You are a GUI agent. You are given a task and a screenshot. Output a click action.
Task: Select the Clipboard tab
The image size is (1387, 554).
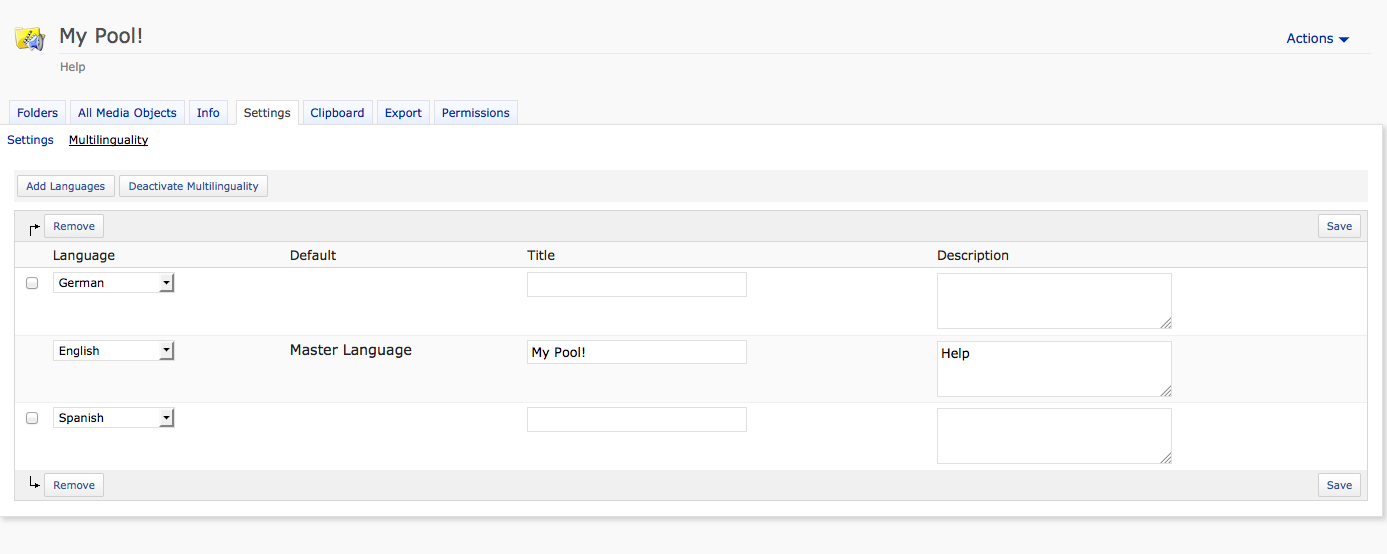pyautogui.click(x=337, y=113)
